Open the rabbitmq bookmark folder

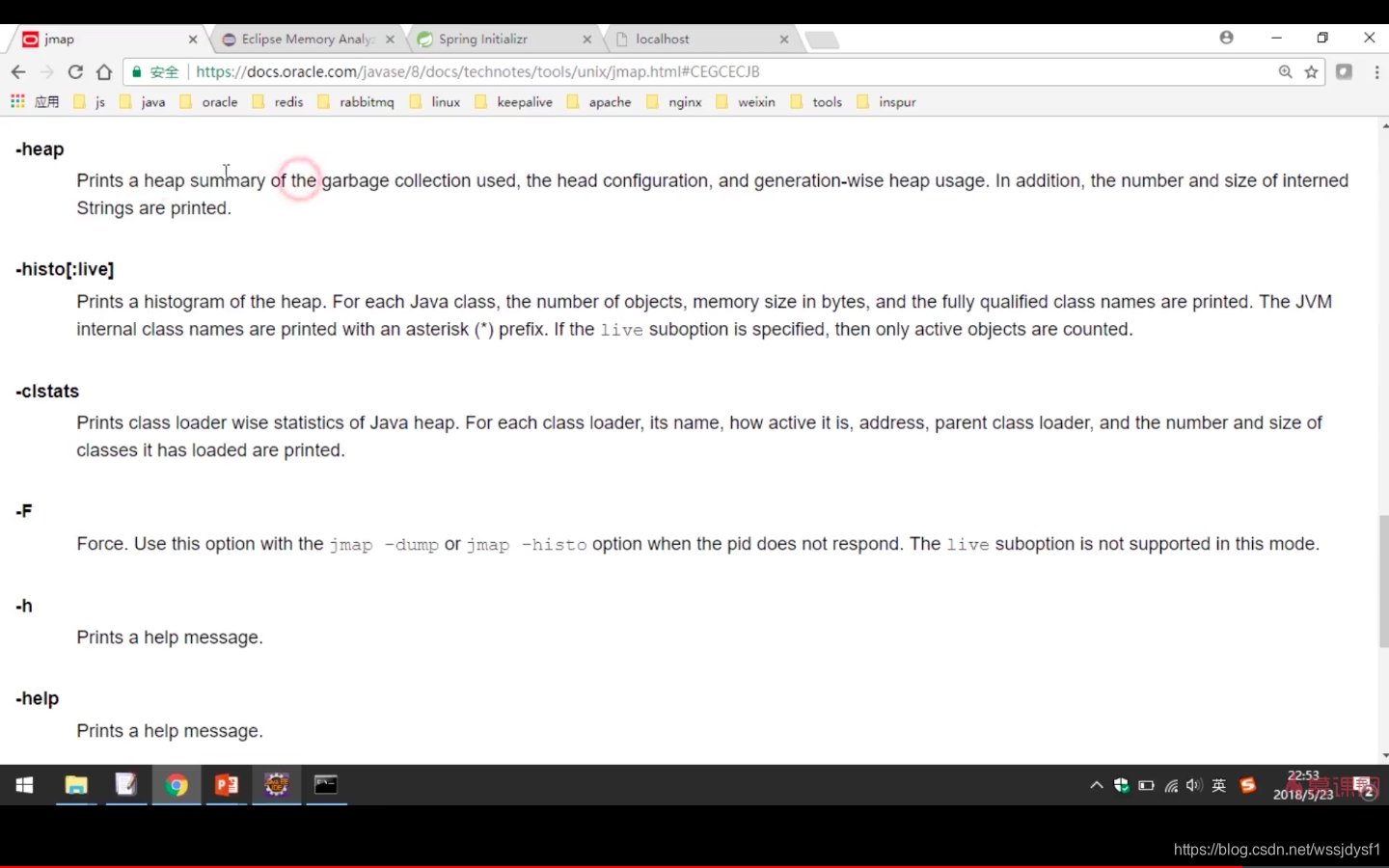click(x=356, y=102)
